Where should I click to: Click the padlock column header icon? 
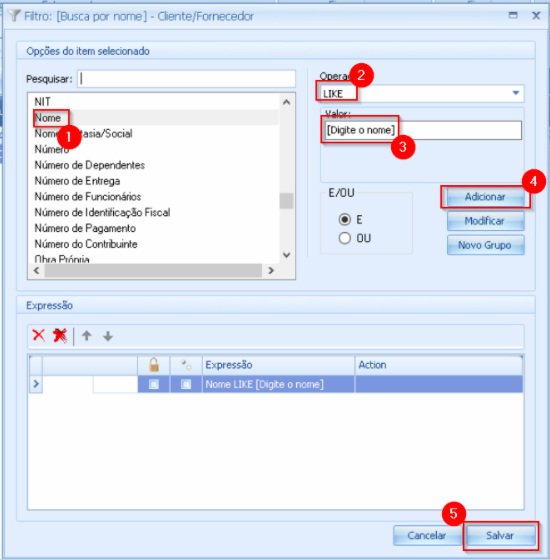[x=154, y=365]
